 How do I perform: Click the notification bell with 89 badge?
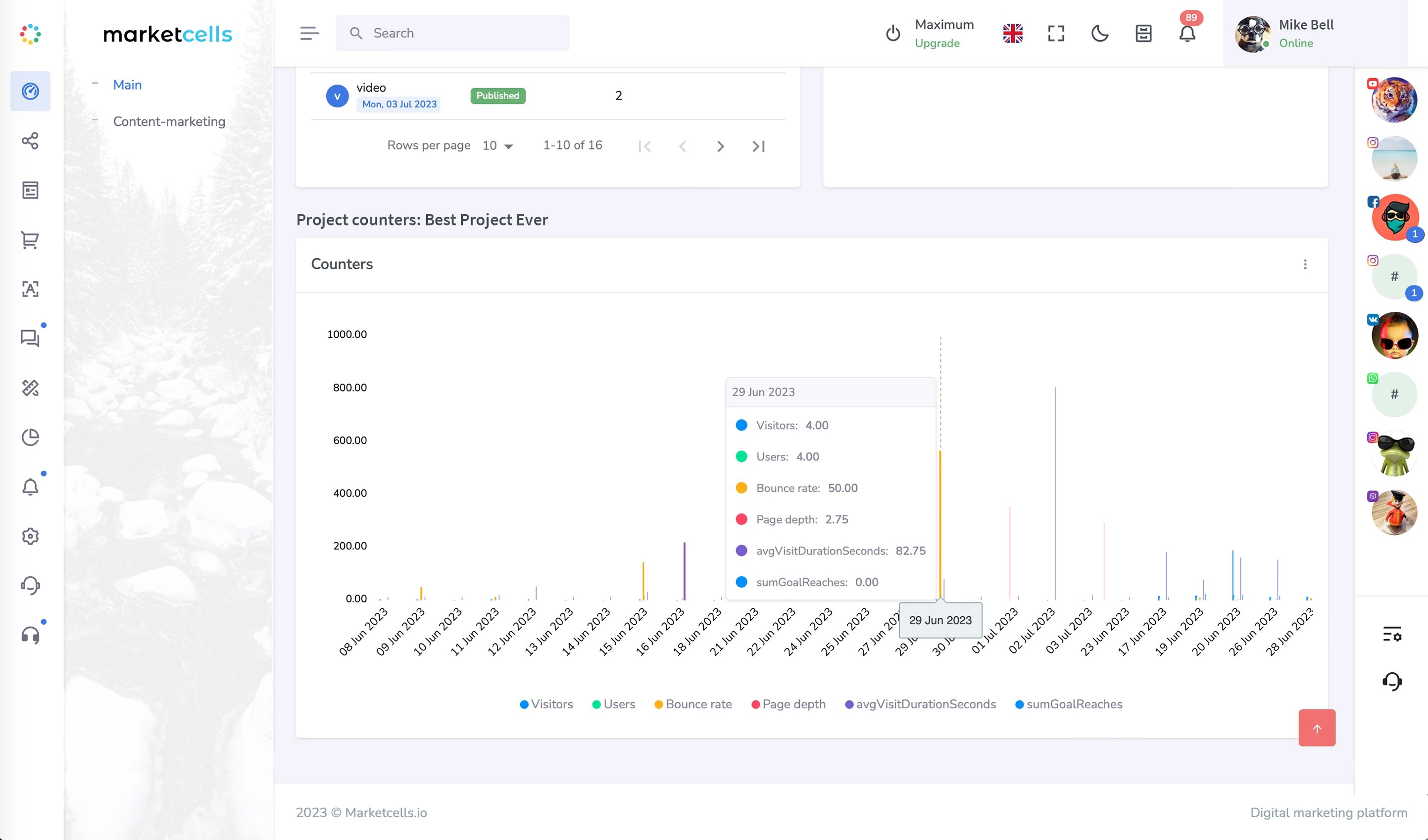pyautogui.click(x=1187, y=34)
